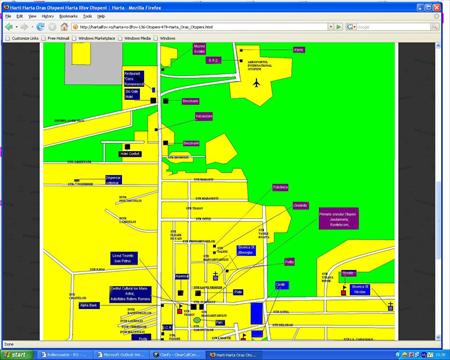Open the Back button history dropdown arrow
Screen dimensions: 450x360
click(16, 27)
